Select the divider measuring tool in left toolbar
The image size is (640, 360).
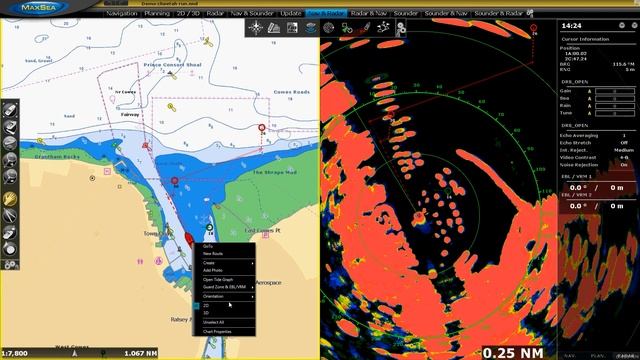10,216
